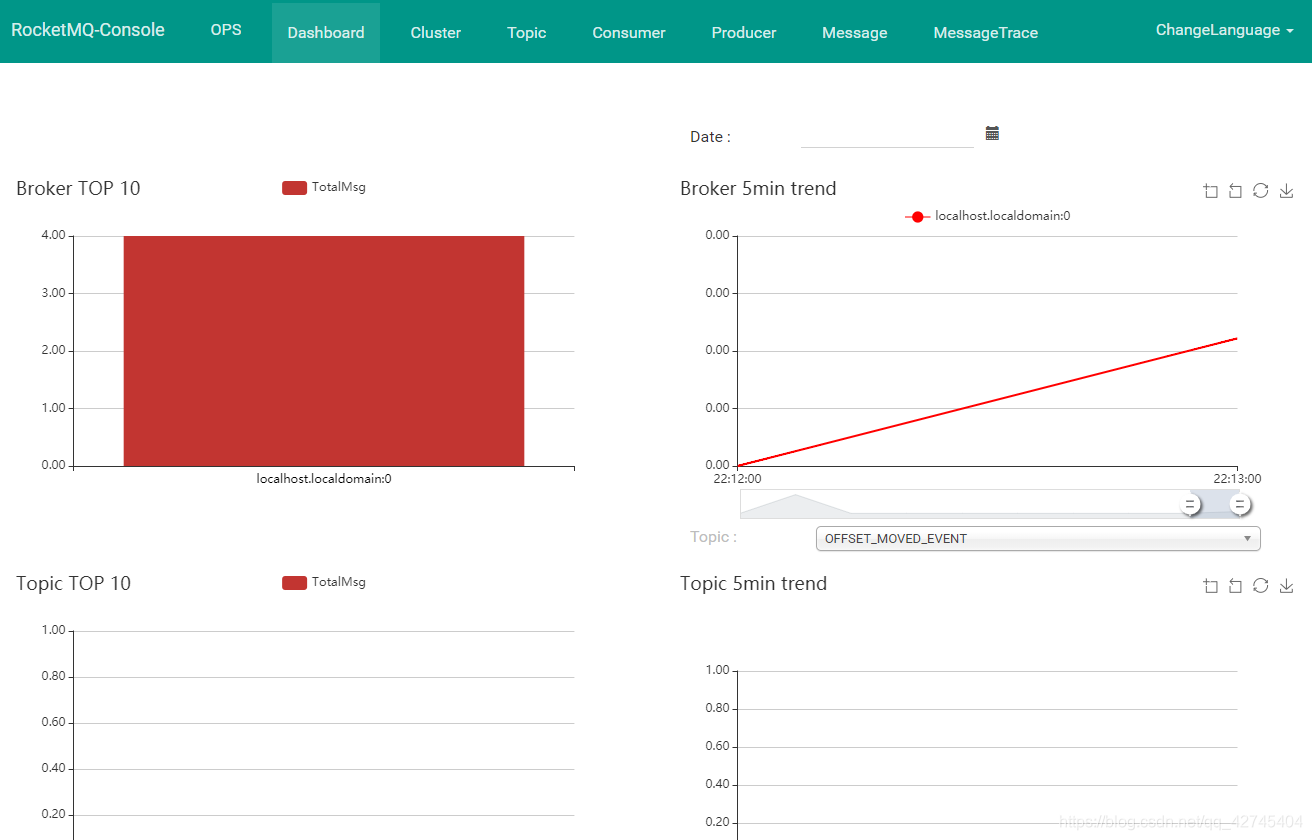
Task: Open the Producer tab
Action: coord(744,32)
